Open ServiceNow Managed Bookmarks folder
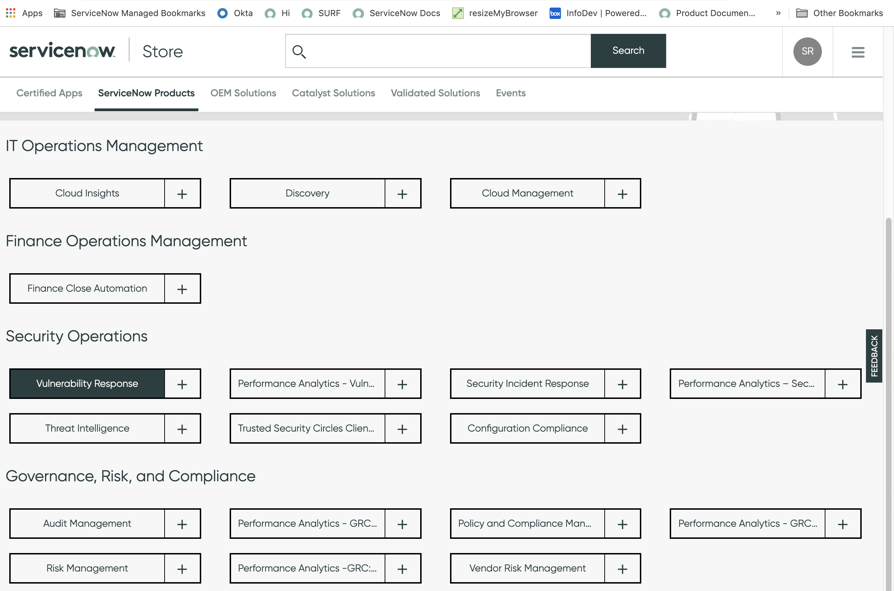Screen dimensions: 894x591 [x=129, y=13]
